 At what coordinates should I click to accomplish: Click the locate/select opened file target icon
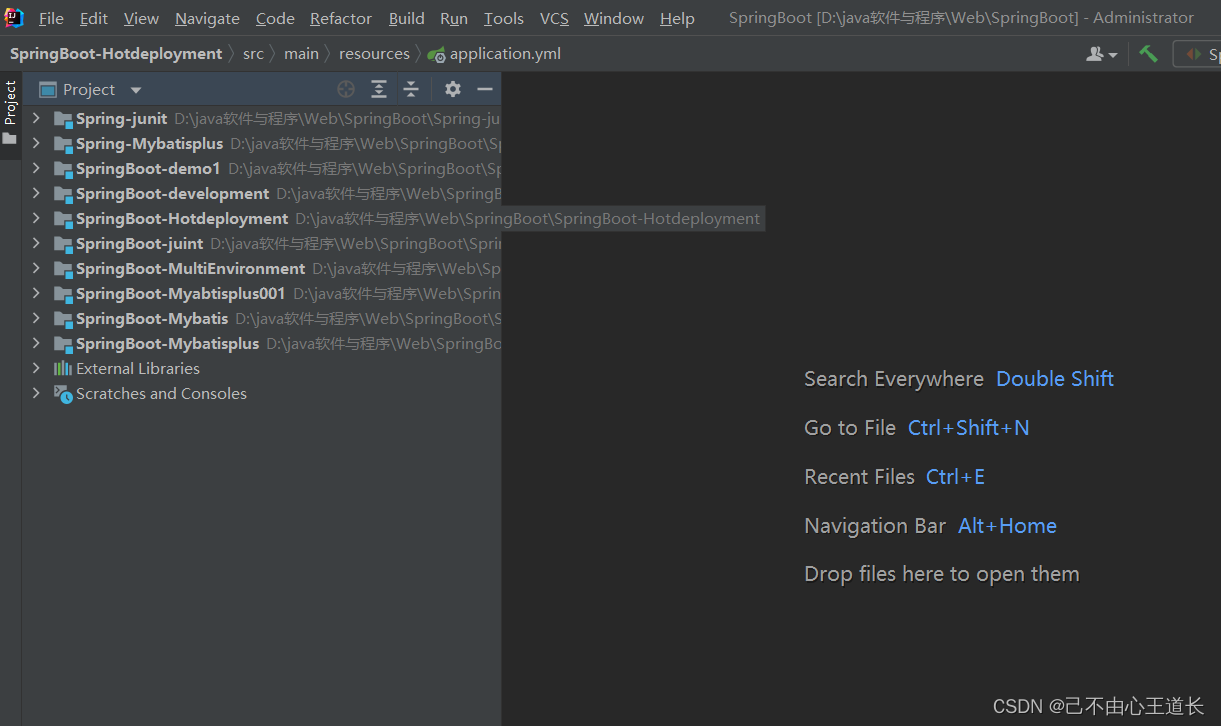tap(346, 89)
